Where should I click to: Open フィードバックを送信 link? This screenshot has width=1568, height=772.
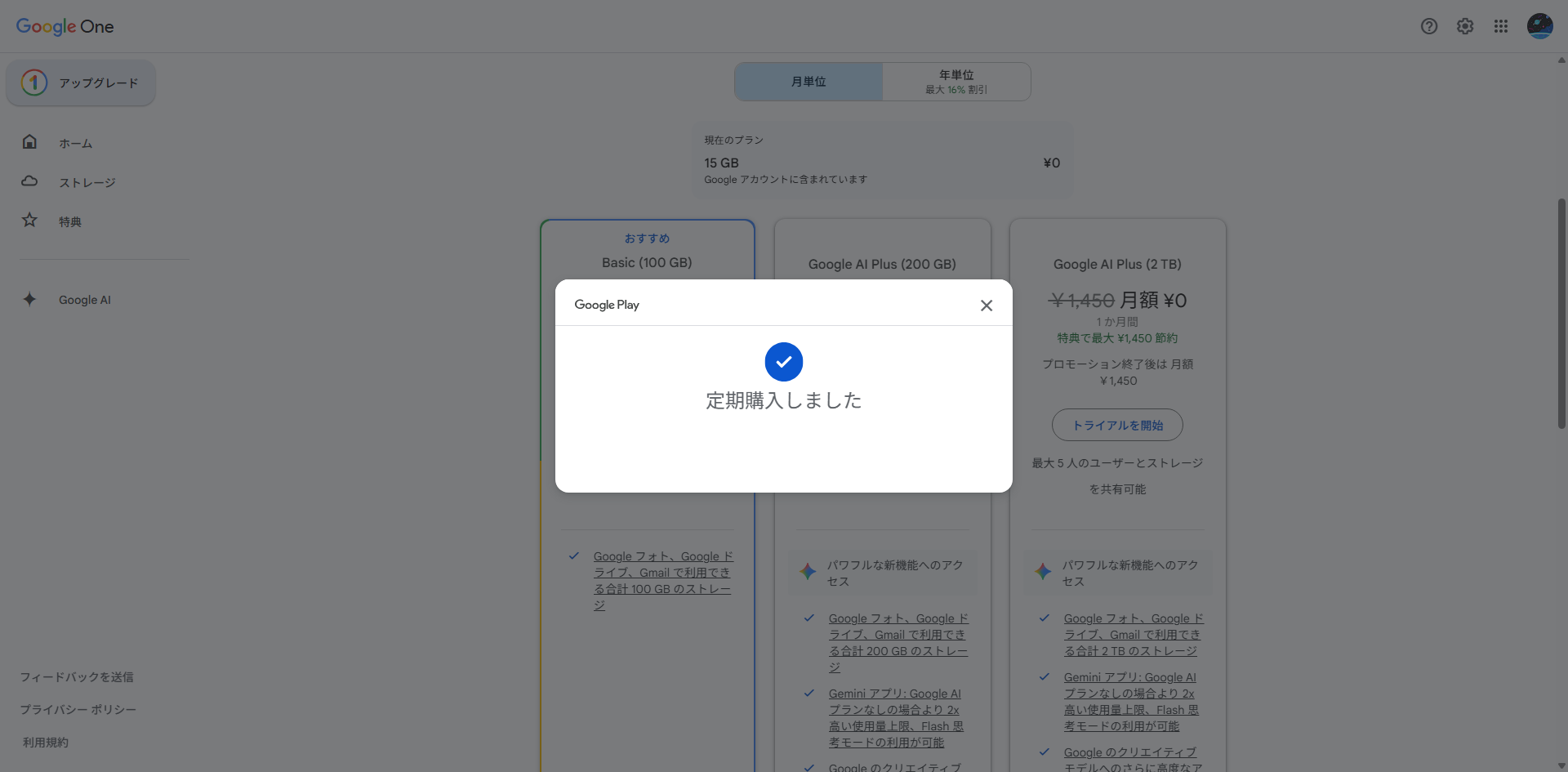tap(77, 677)
